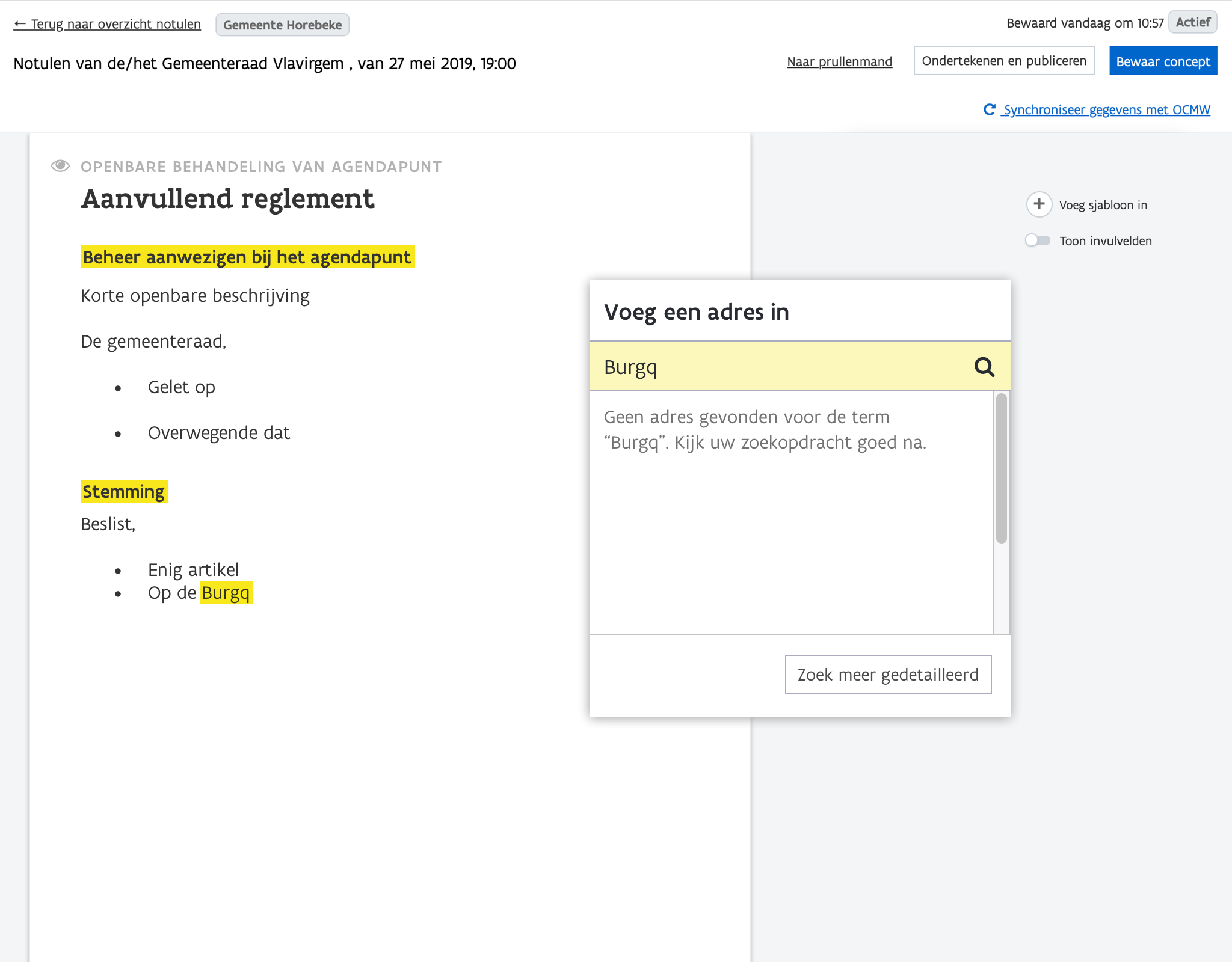Image resolution: width=1232 pixels, height=962 pixels.
Task: Move document Naar prullenmand
Action: [x=839, y=61]
